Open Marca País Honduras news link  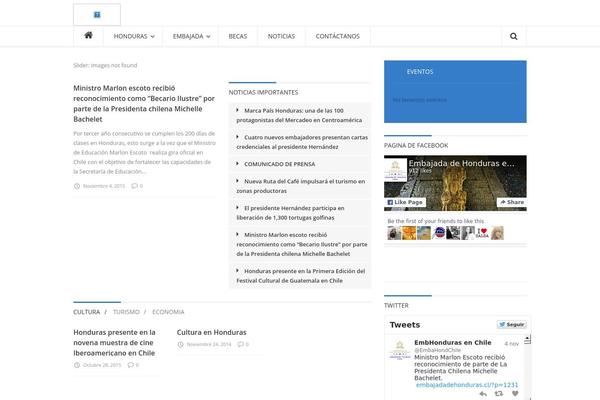[299, 115]
